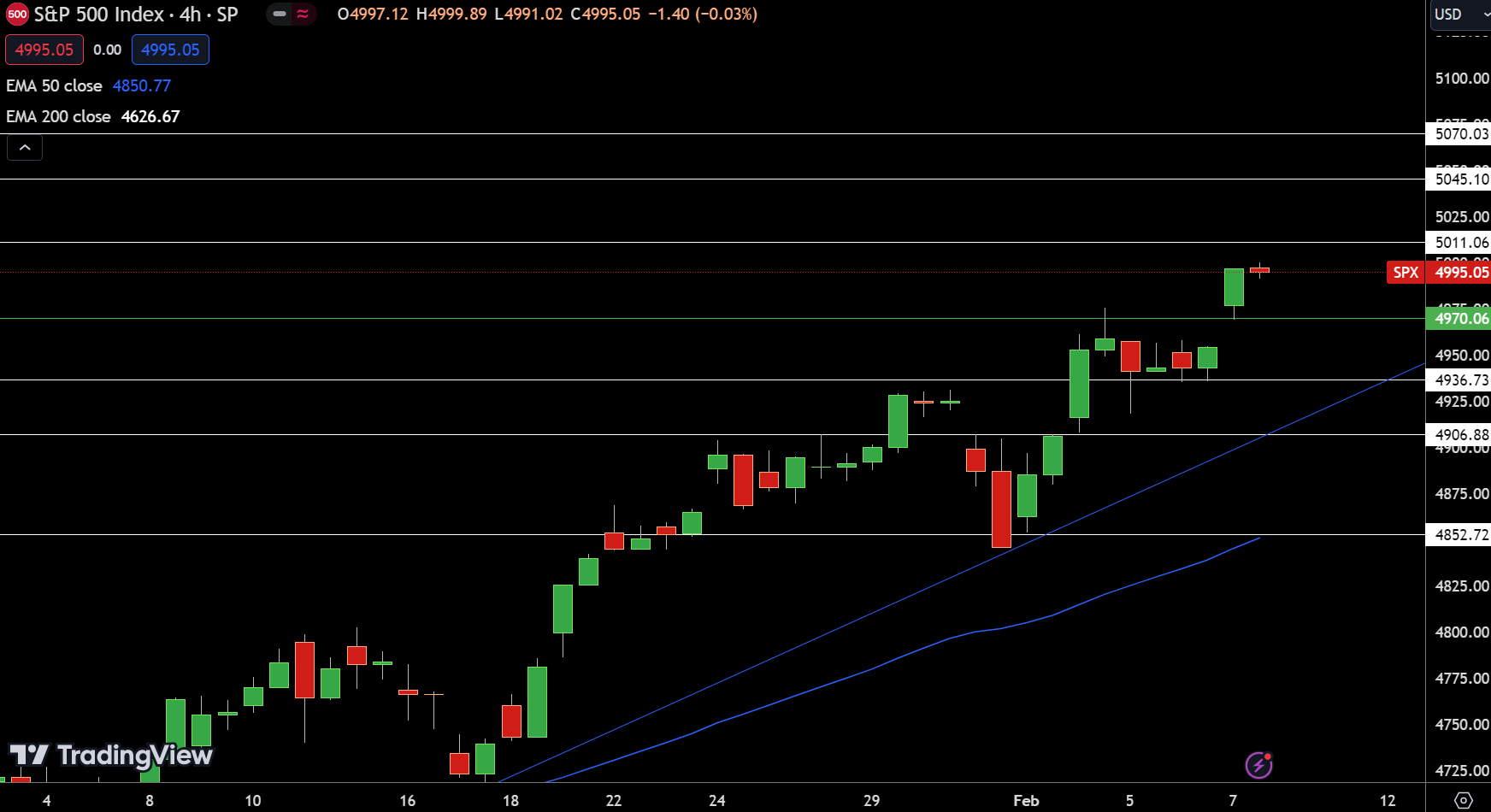
Task: Click the 29 date label on time axis
Action: tap(871, 801)
